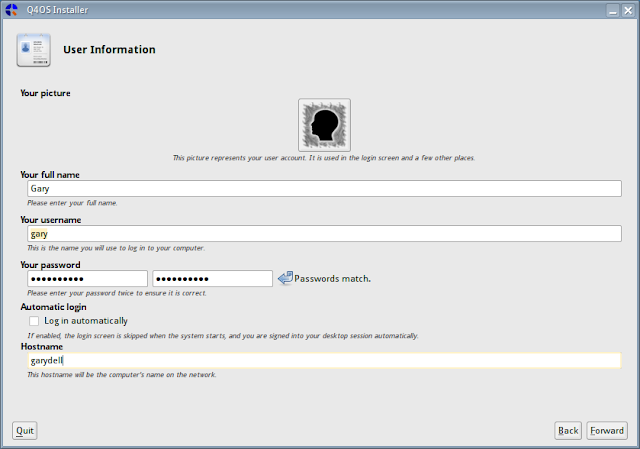Click the hostname network description hint
This screenshot has width=640, height=449.
(122, 375)
